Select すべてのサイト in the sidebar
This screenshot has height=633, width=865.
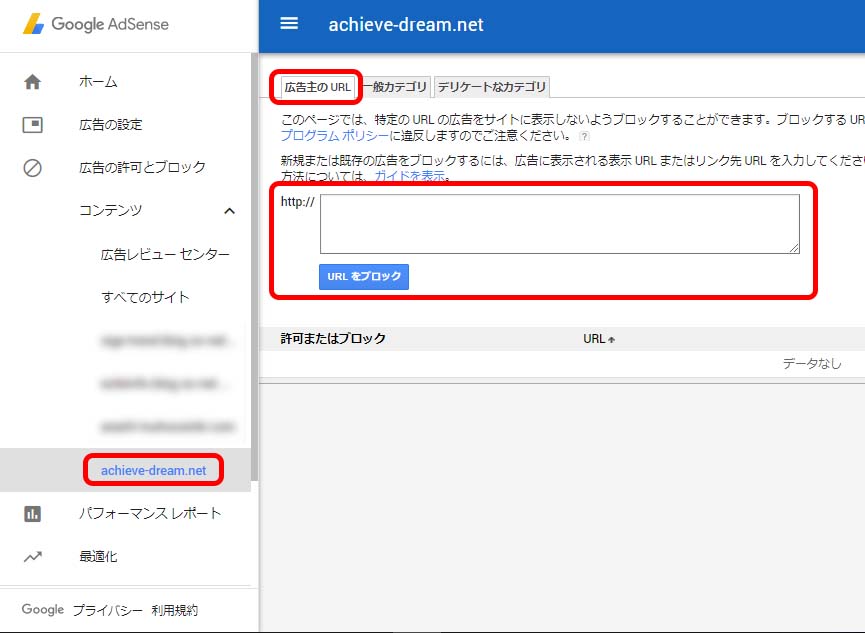point(145,297)
